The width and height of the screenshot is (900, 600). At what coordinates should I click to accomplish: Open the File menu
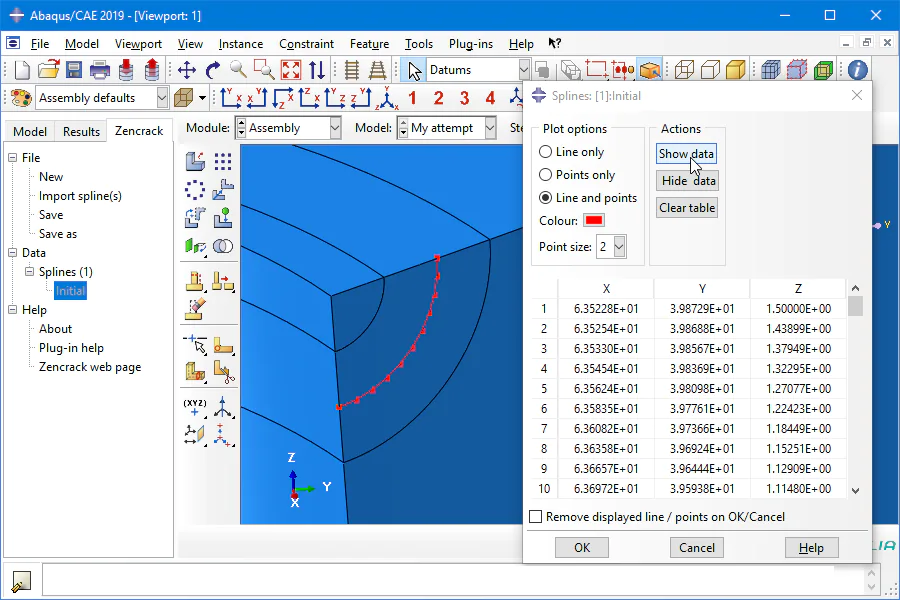tap(40, 44)
